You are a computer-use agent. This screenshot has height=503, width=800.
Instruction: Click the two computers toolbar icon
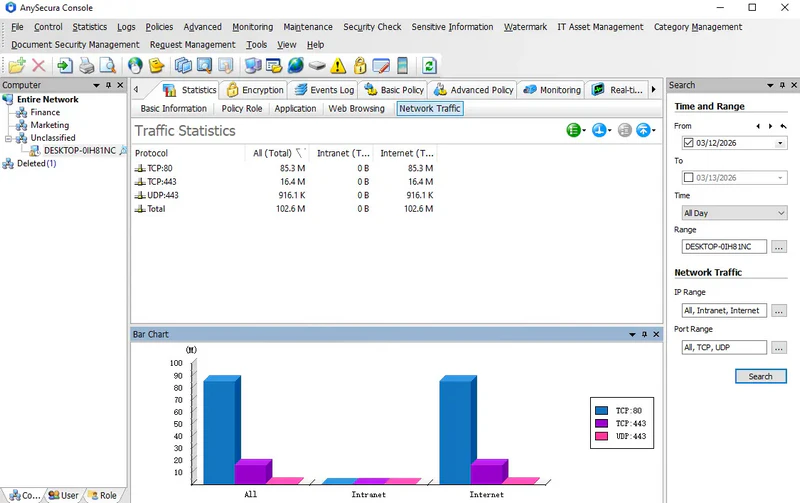[x=253, y=66]
